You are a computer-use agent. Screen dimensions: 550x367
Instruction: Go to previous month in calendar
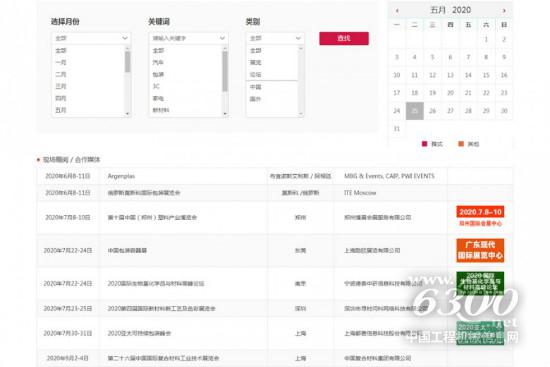tap(397, 11)
